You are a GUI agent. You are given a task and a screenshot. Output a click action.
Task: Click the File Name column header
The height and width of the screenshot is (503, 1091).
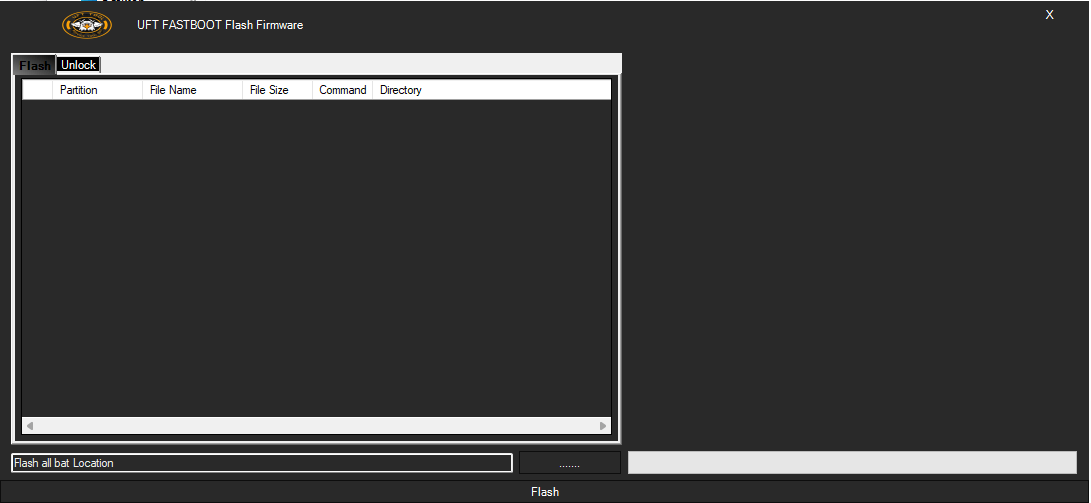[193, 90]
